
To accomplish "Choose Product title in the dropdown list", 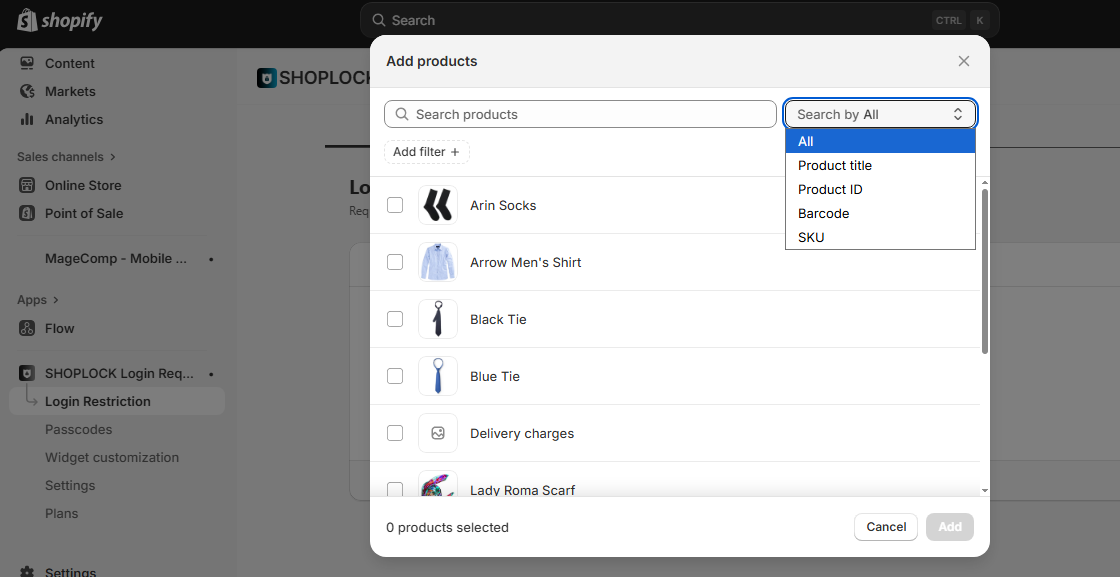I will point(835,165).
